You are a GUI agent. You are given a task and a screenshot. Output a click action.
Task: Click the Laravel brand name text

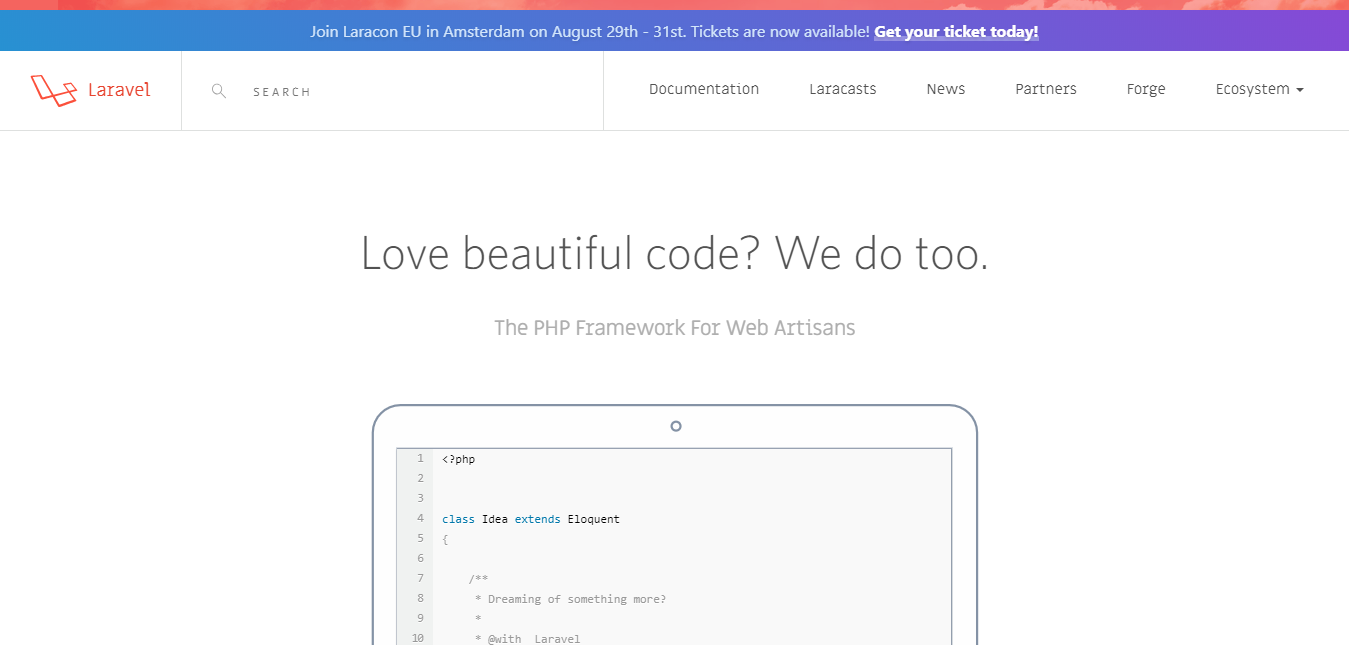point(119,90)
